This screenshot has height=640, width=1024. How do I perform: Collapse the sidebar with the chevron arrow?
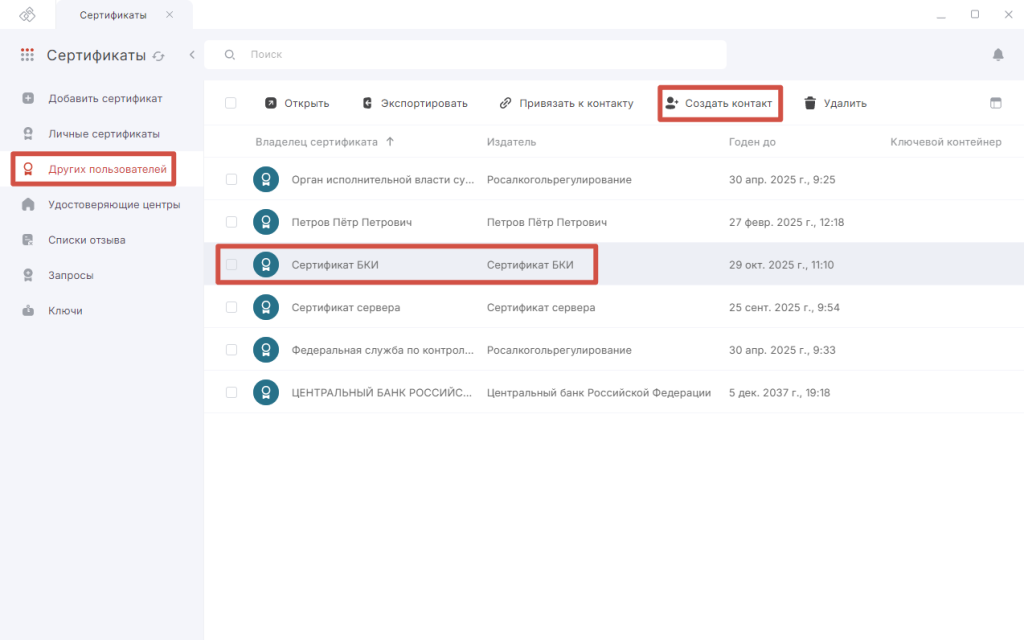point(192,55)
